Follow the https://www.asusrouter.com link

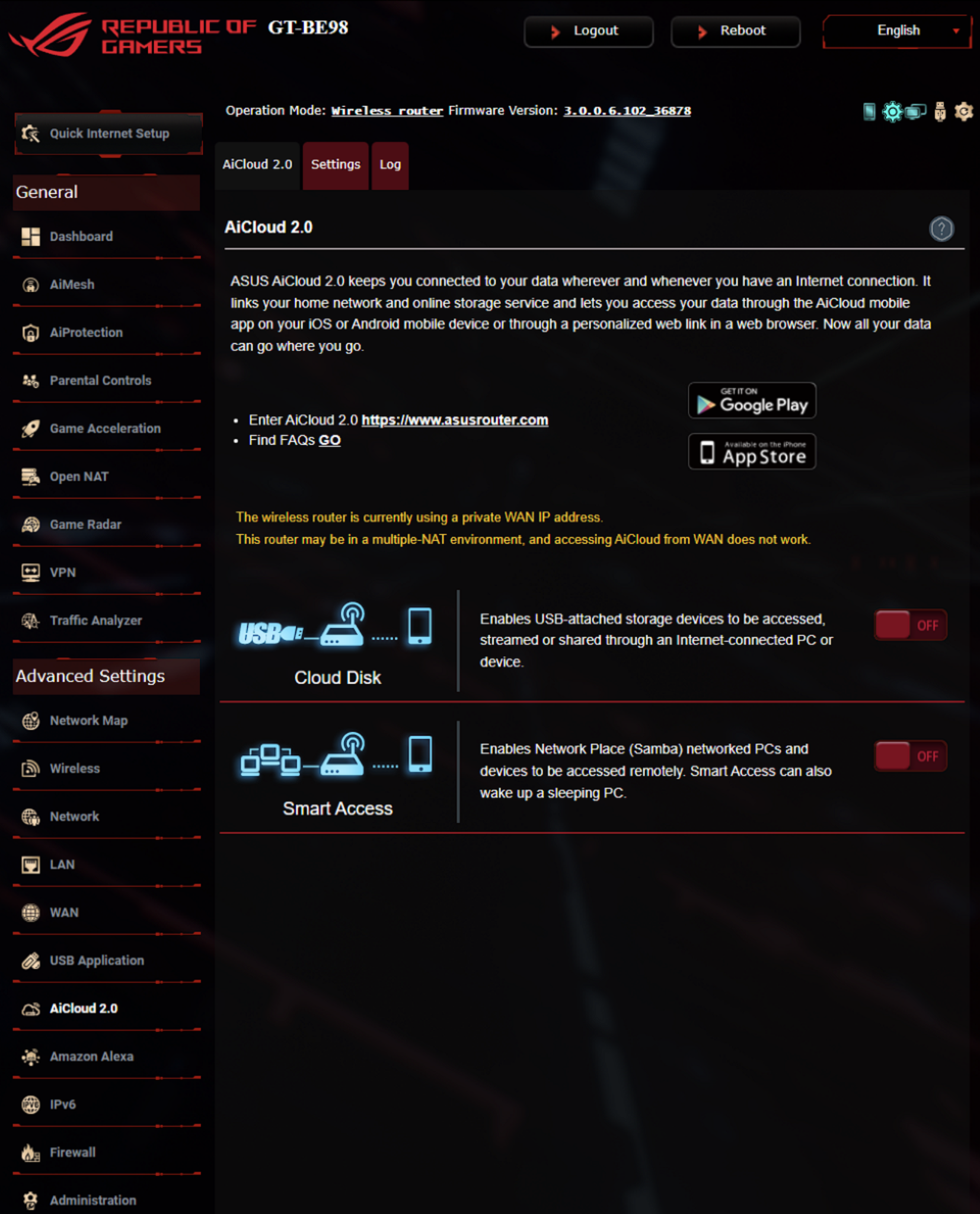click(x=454, y=420)
